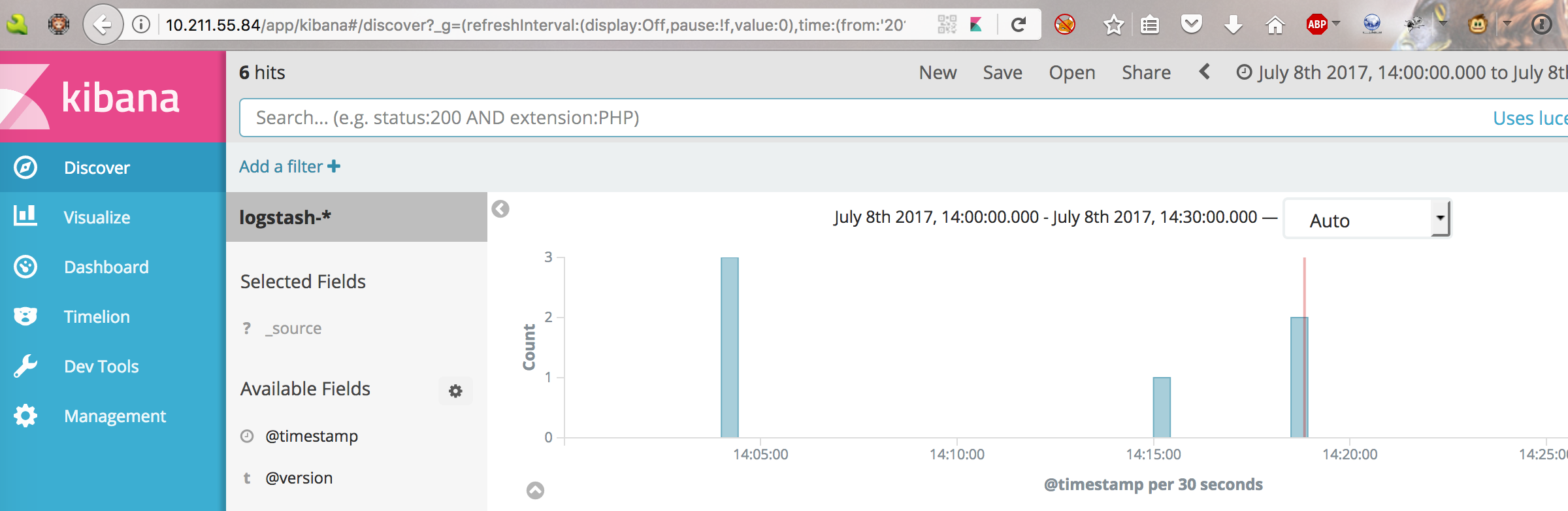Click the histogram bar near 14:18:30
Viewport: 1568px width, 511px height.
[1299, 377]
